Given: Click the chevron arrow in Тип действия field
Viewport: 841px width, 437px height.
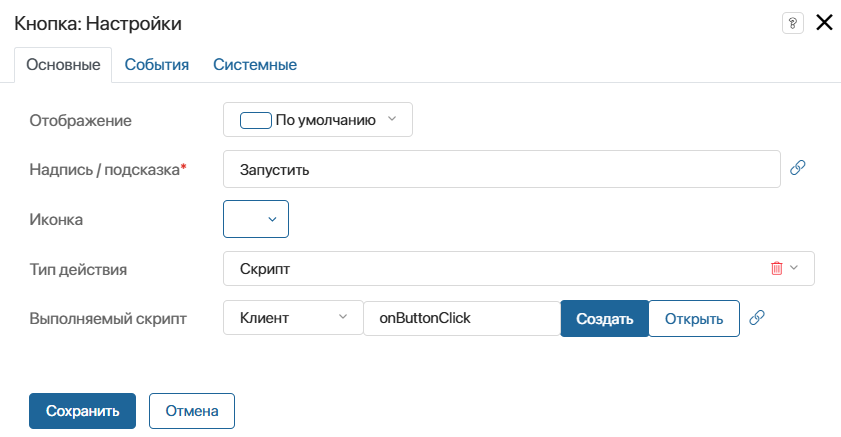Looking at the screenshot, I should coord(795,268).
